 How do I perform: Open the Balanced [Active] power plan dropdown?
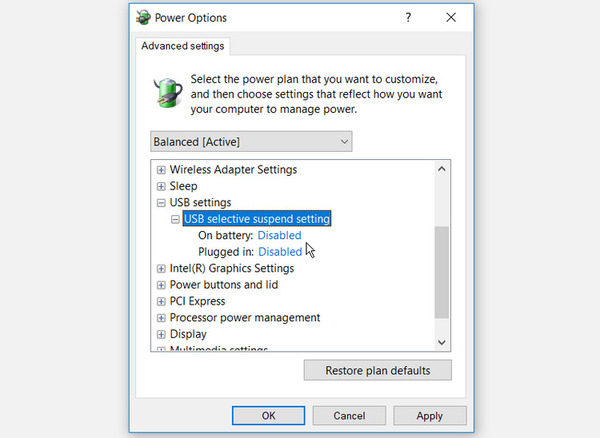coord(251,142)
